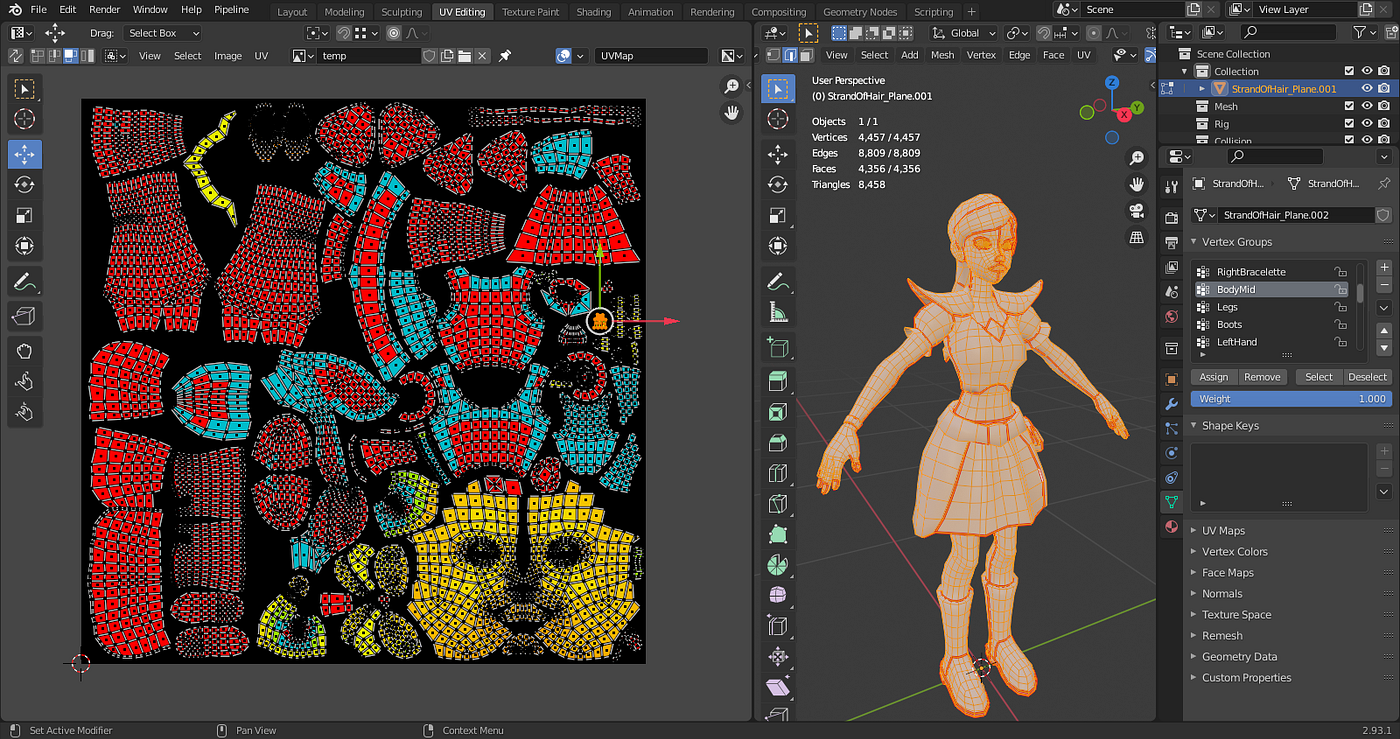Screen dimensions: 1400x739
Task: Select the Pinch tool in UV editor
Action: 25,412
